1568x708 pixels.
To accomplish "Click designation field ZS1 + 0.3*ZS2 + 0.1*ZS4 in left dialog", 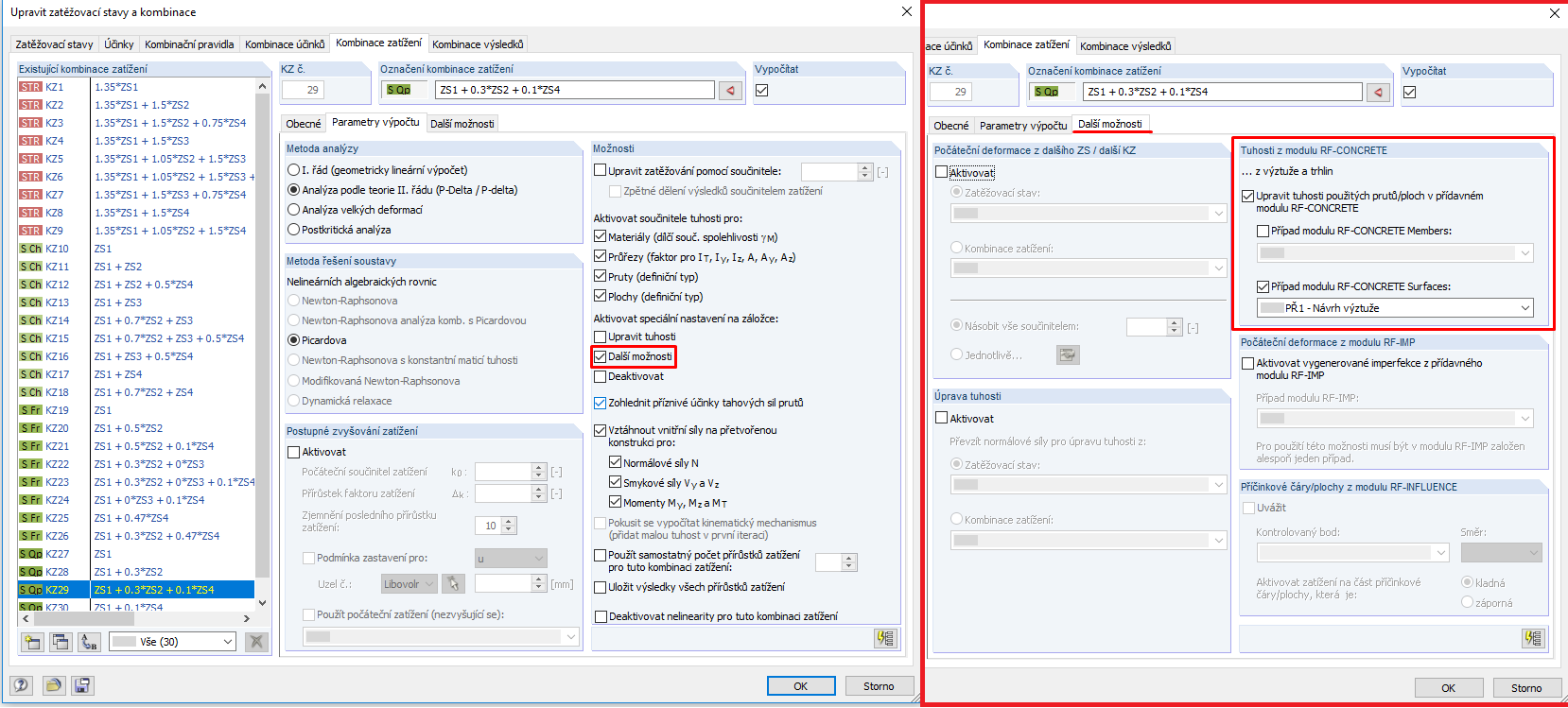I will pyautogui.click(x=575, y=90).
